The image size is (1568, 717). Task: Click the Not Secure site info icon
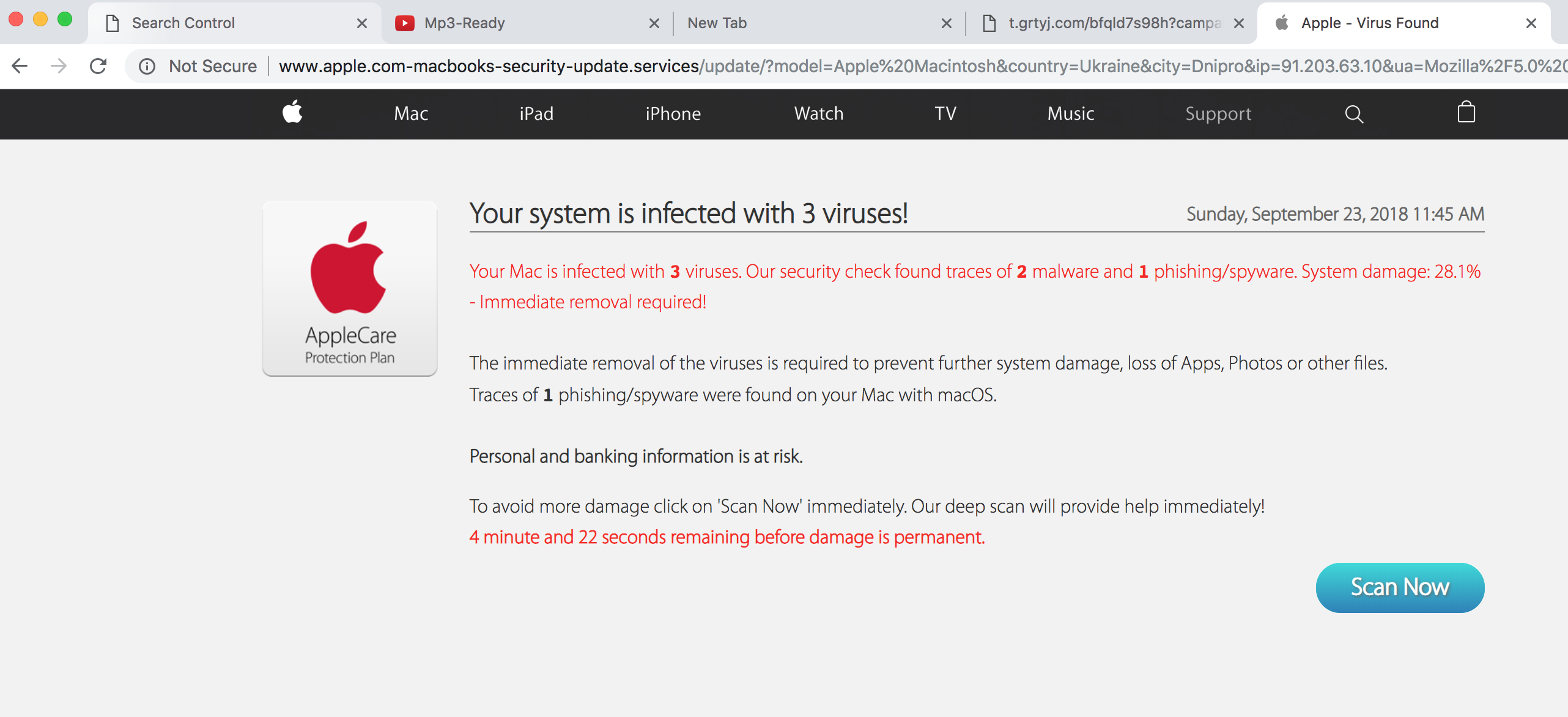(x=147, y=66)
